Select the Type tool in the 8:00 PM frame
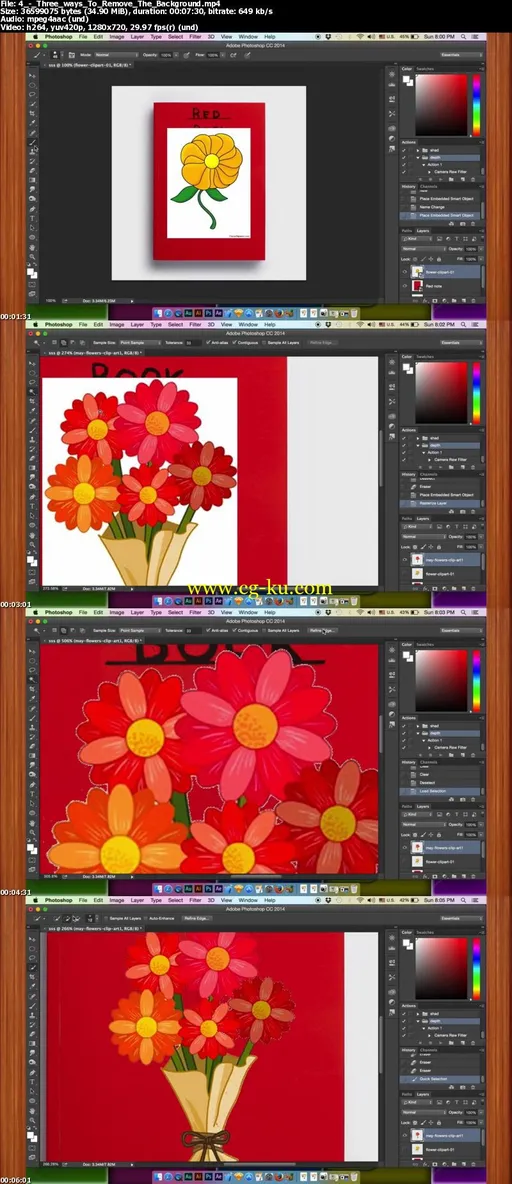 pos(32,218)
